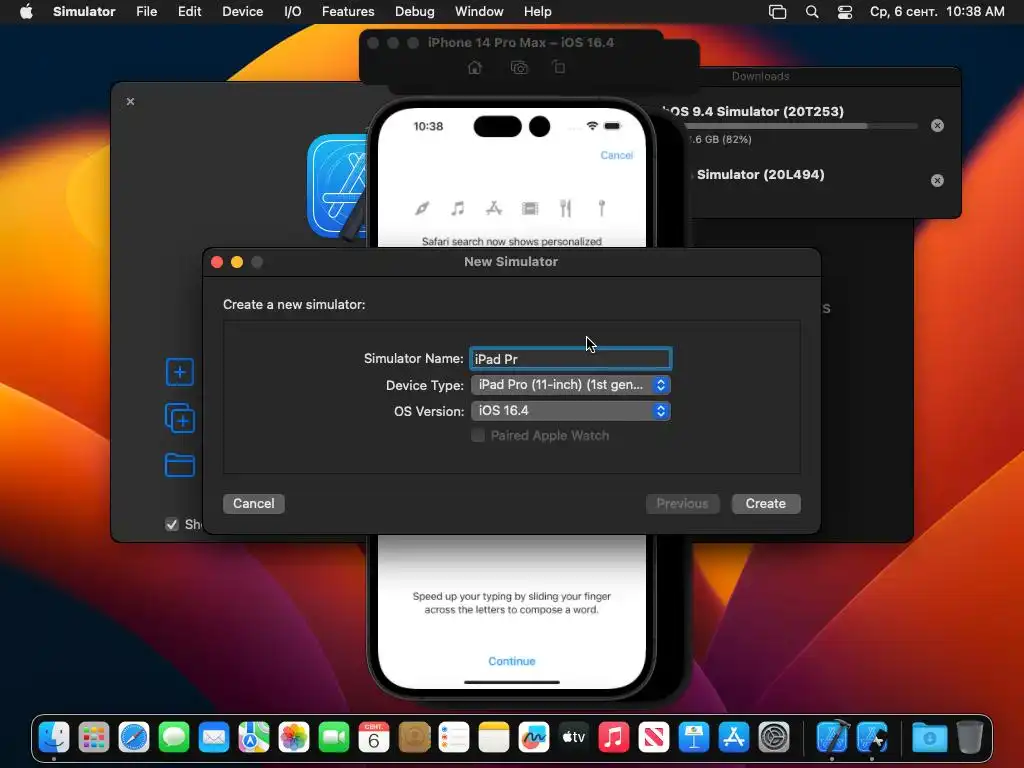
Task: Open Launchpad from the Dock
Action: (x=94, y=738)
